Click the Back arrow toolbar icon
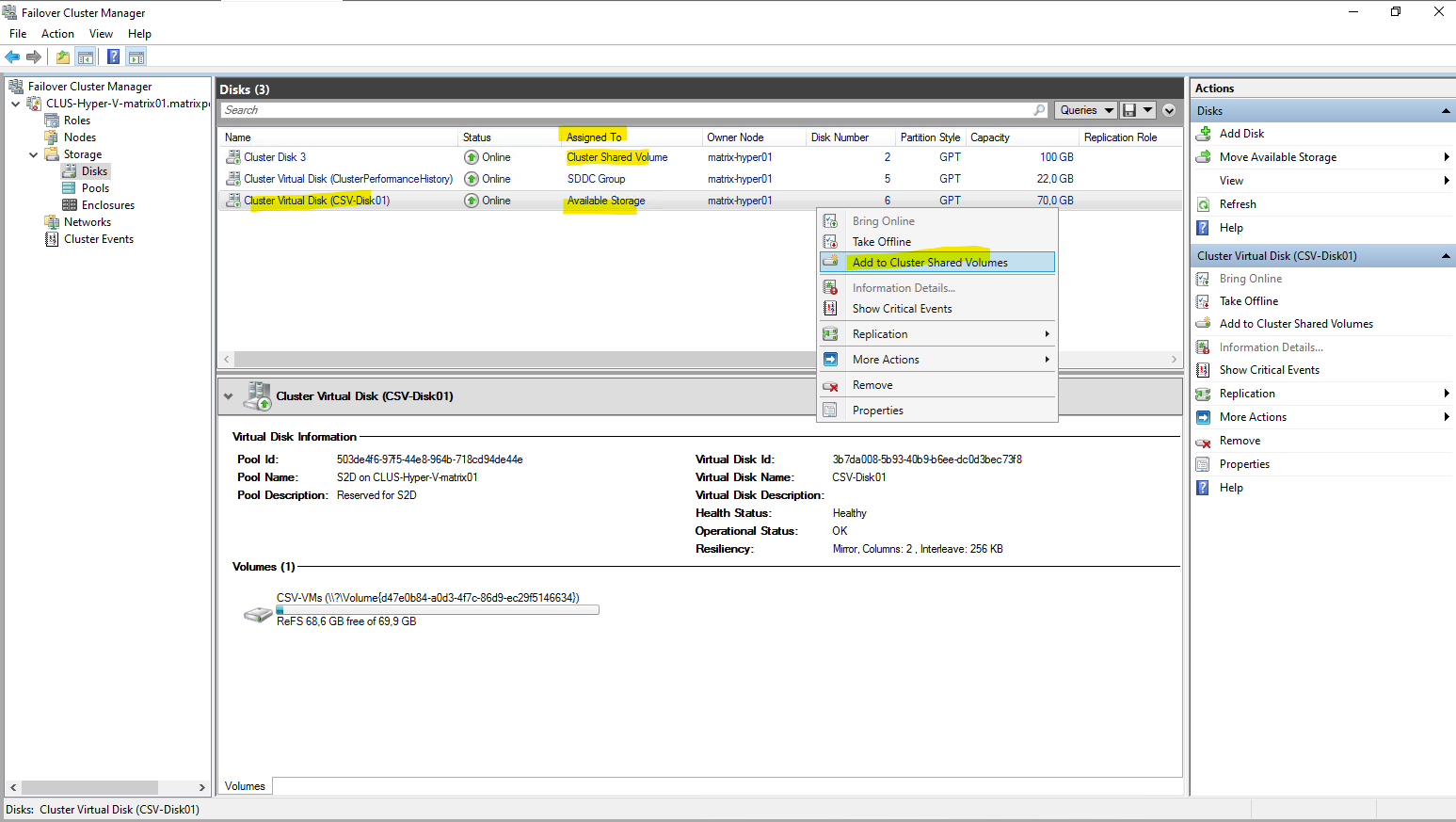 (12, 57)
